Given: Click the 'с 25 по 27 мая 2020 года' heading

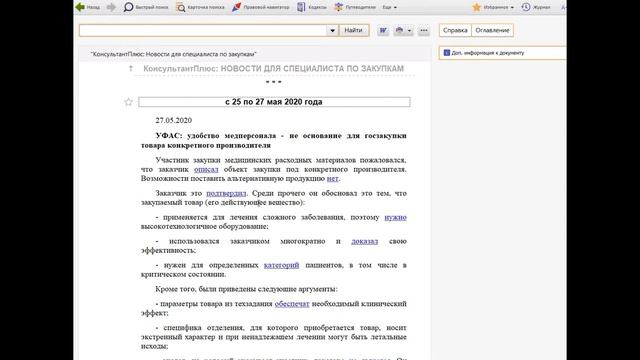Looking at the screenshot, I should tap(274, 102).
